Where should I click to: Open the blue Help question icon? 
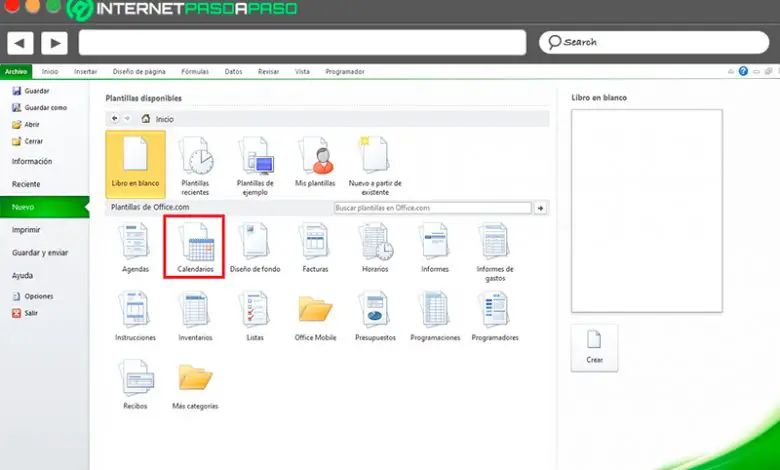(743, 71)
